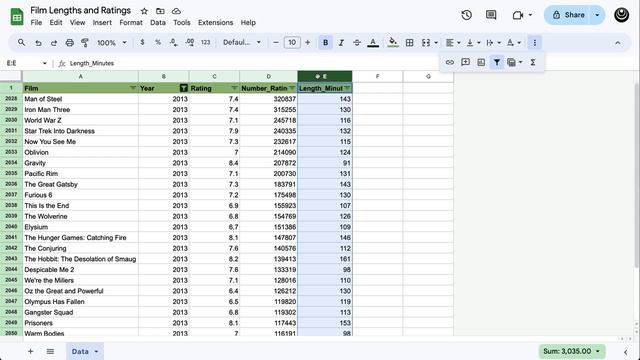Viewport: 640px width, 360px height.
Task: Insert chart icon in overflow toolbar
Action: tap(481, 62)
